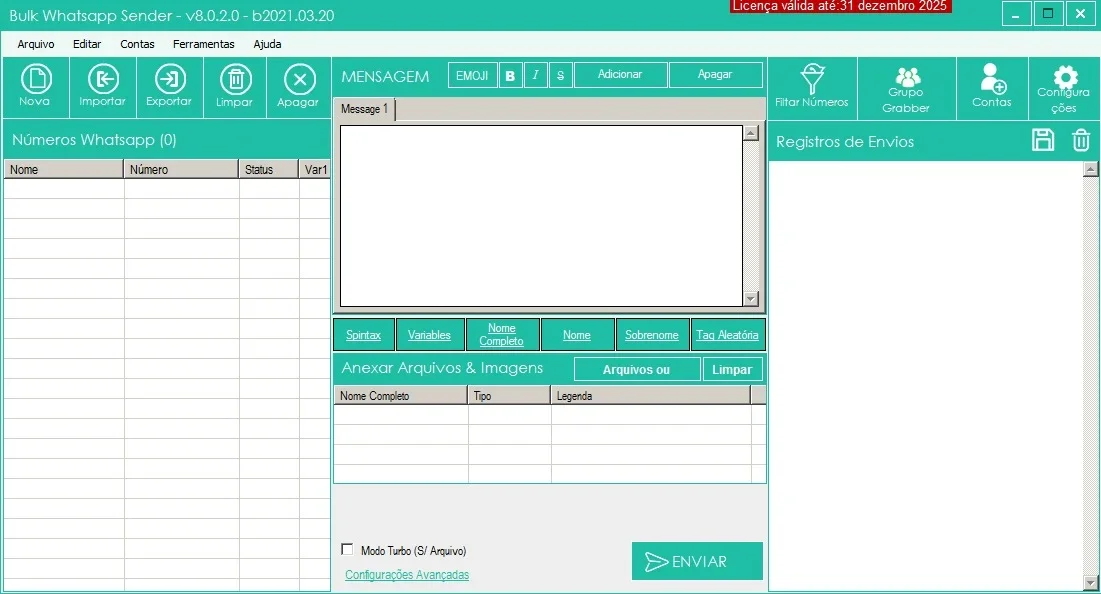Enable Modo Turbo checkbox
Viewport: 1101px width, 594px height.
point(347,549)
